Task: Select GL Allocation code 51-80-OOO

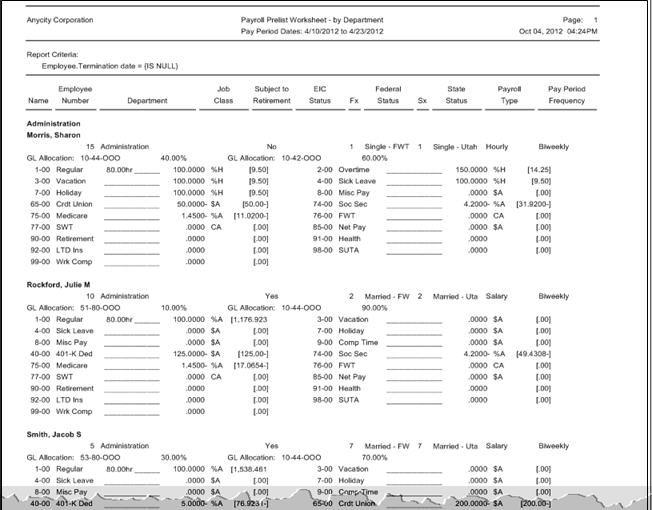Action: coord(100,308)
